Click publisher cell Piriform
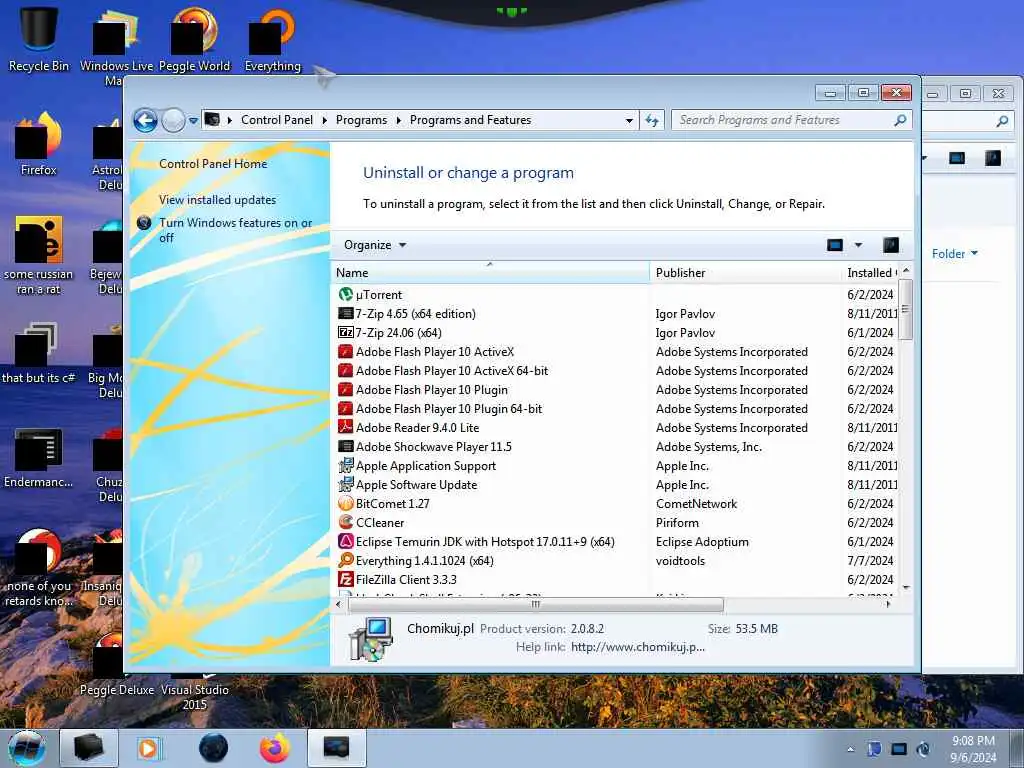 click(677, 522)
